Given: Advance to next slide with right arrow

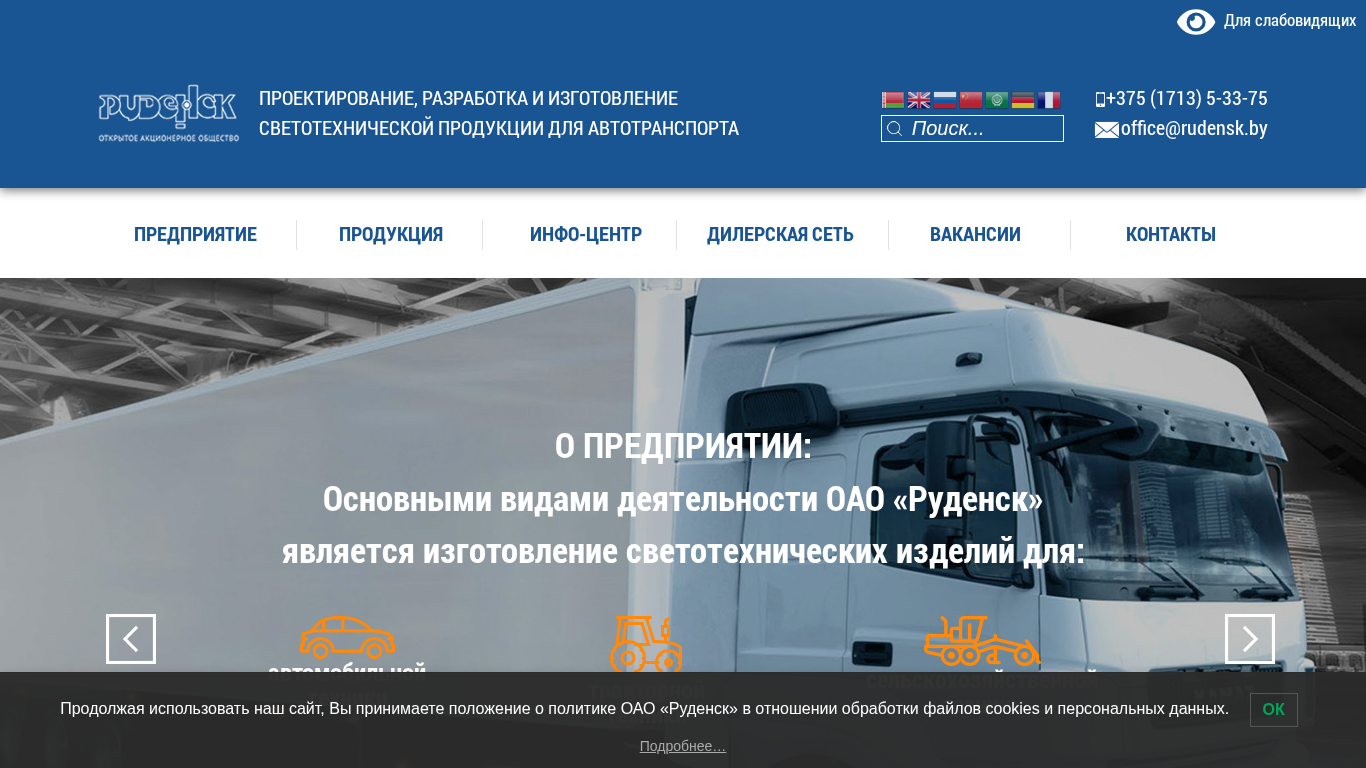Looking at the screenshot, I should [1250, 639].
